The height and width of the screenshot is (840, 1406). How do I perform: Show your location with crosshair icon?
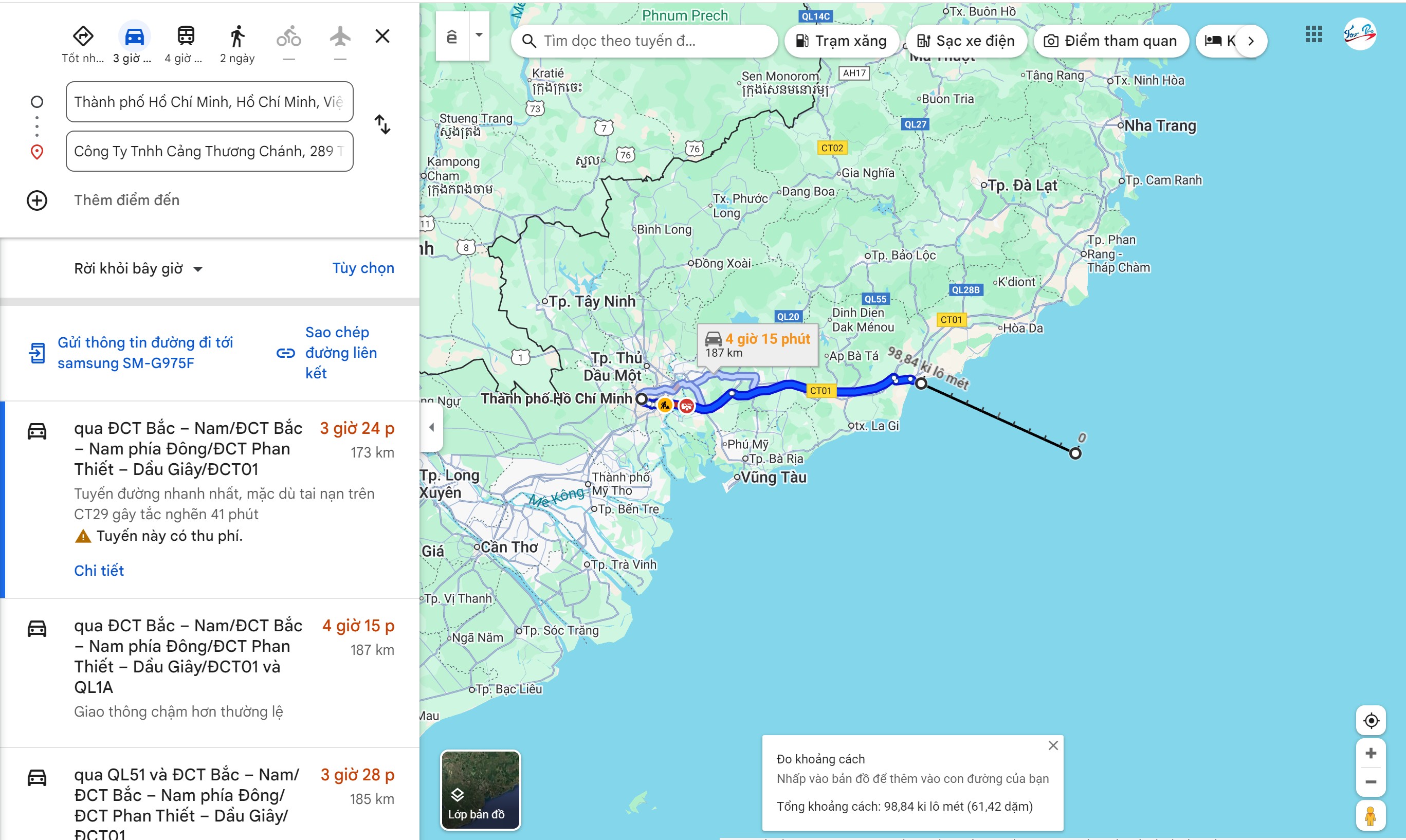click(x=1371, y=721)
